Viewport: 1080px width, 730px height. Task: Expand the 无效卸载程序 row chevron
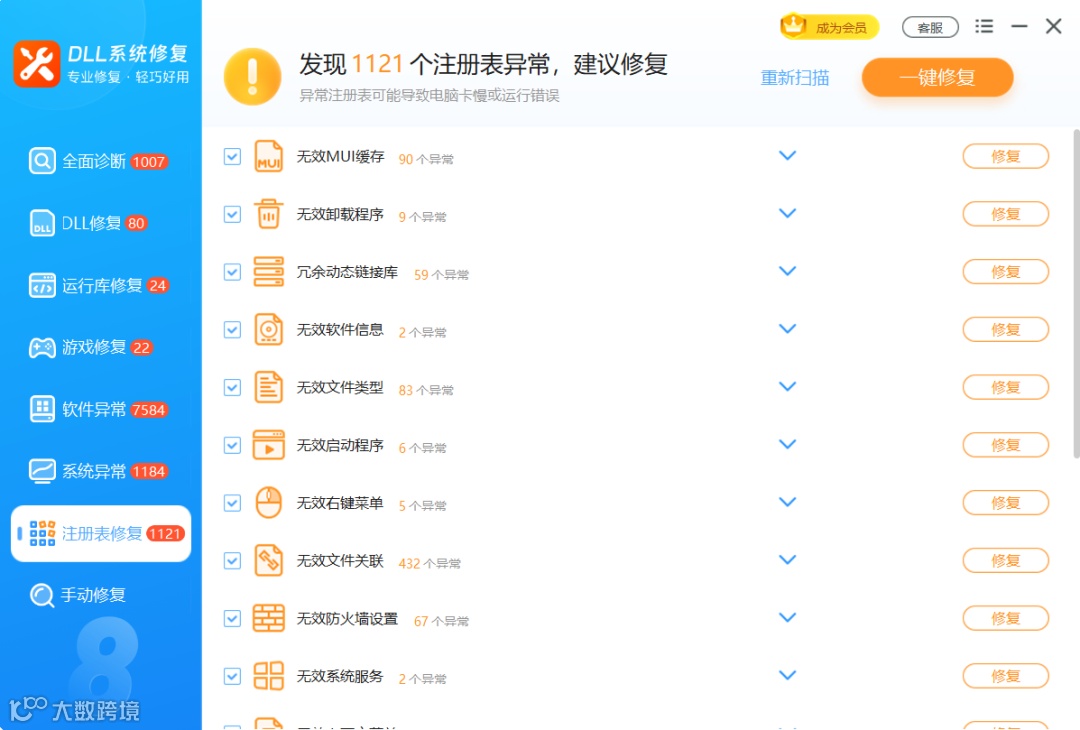(787, 213)
